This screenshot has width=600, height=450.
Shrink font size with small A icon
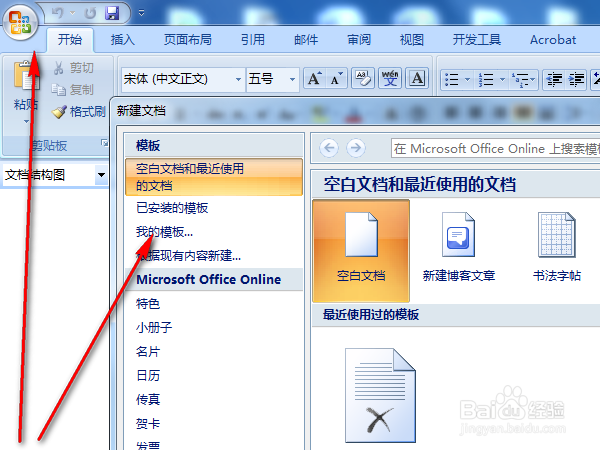point(336,78)
